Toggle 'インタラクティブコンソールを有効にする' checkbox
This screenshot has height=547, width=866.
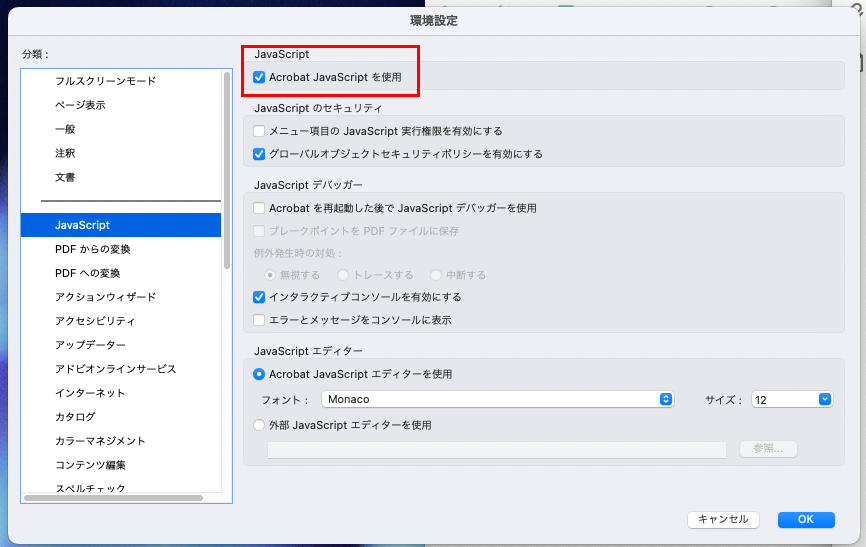(x=260, y=297)
